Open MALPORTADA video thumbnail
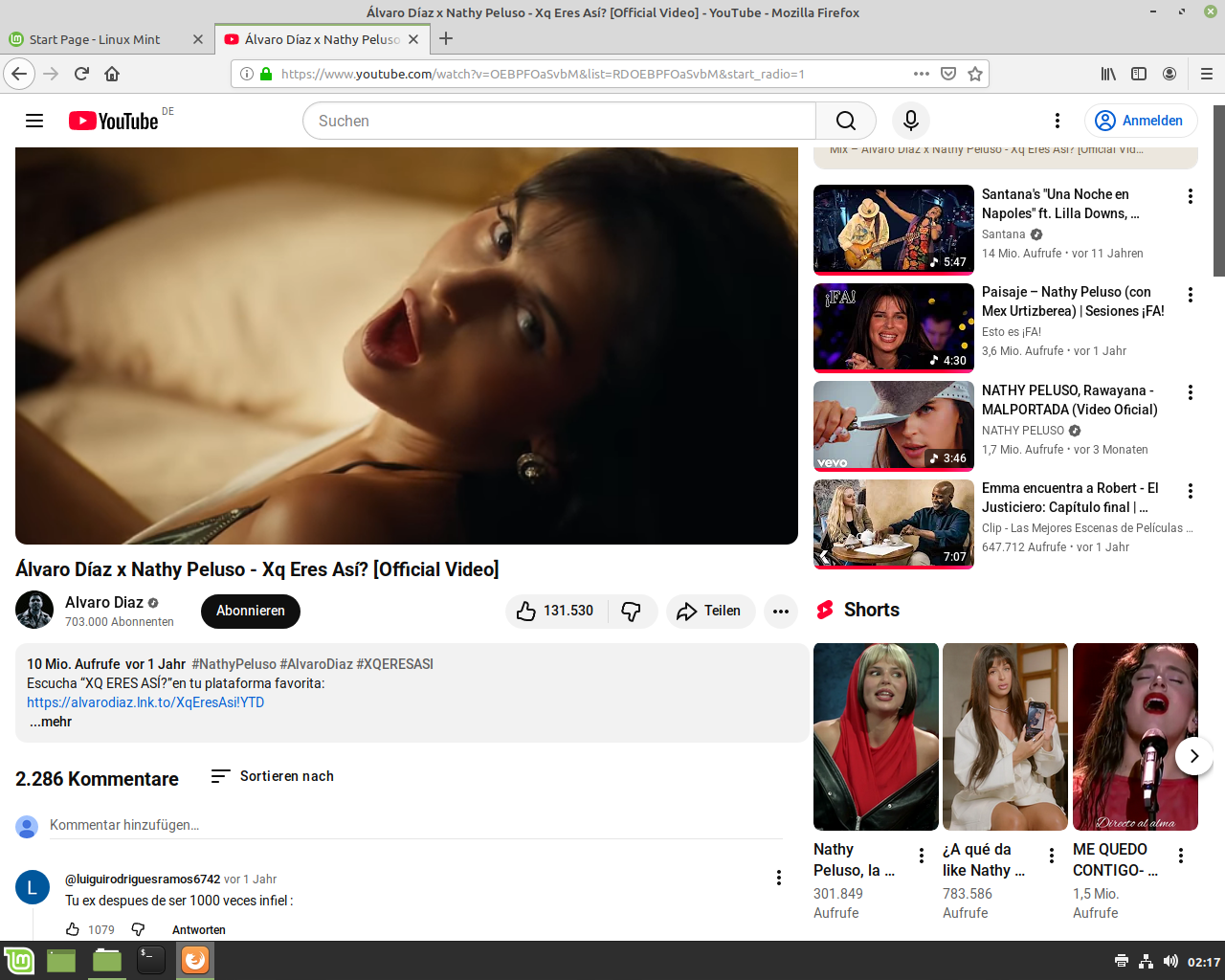 (894, 425)
